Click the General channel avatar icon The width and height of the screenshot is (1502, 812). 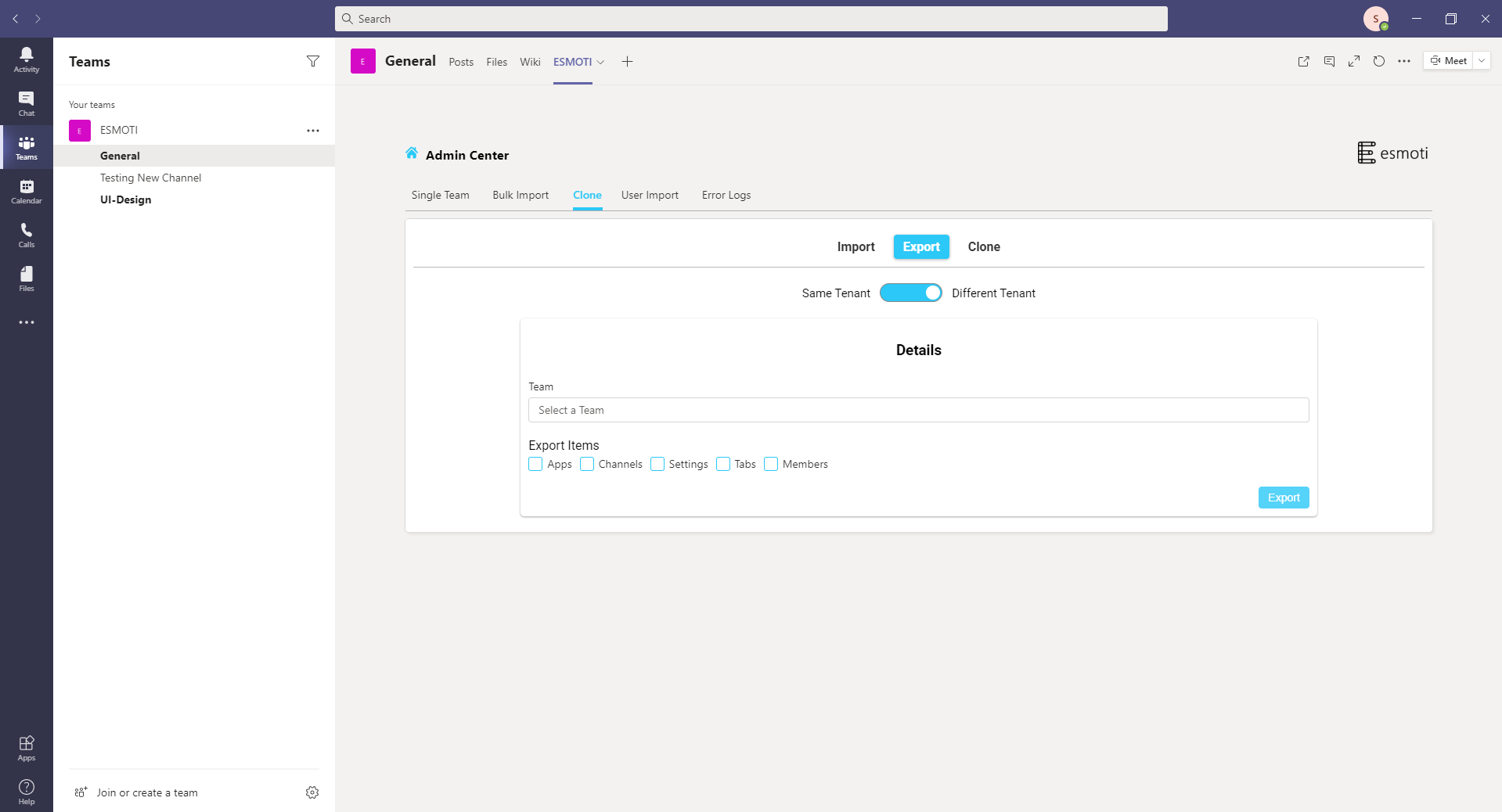click(x=363, y=61)
